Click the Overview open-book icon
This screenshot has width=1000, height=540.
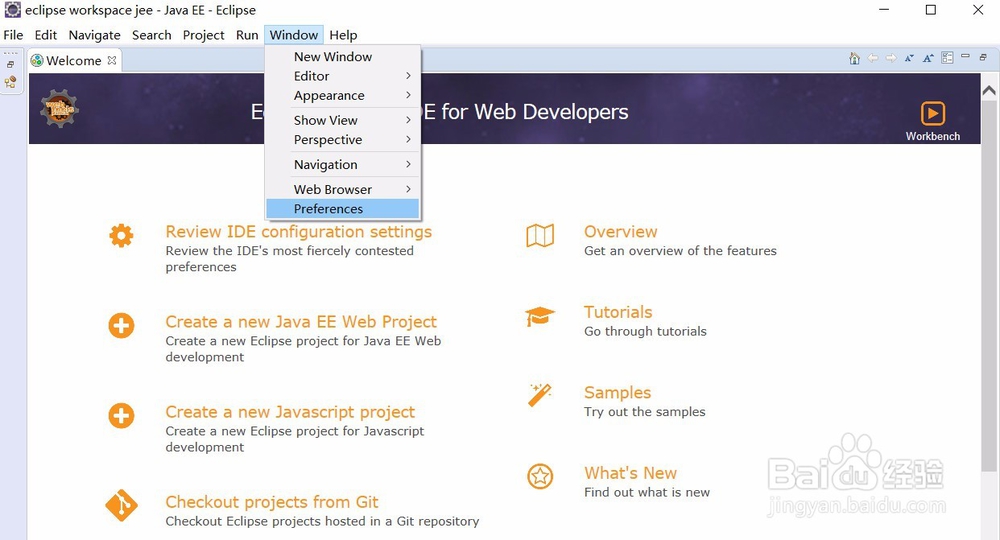tap(540, 236)
